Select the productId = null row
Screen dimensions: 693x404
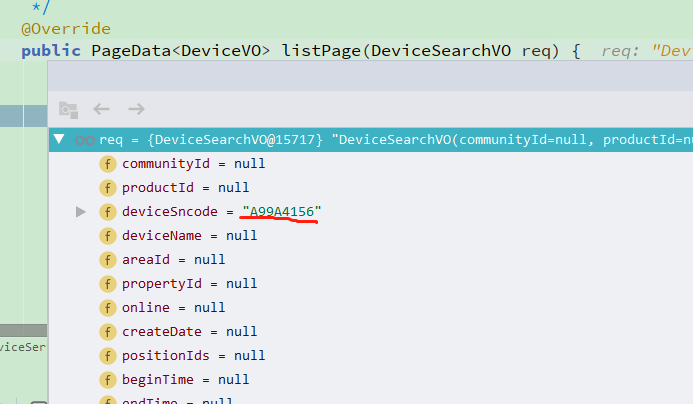[x=371, y=188]
